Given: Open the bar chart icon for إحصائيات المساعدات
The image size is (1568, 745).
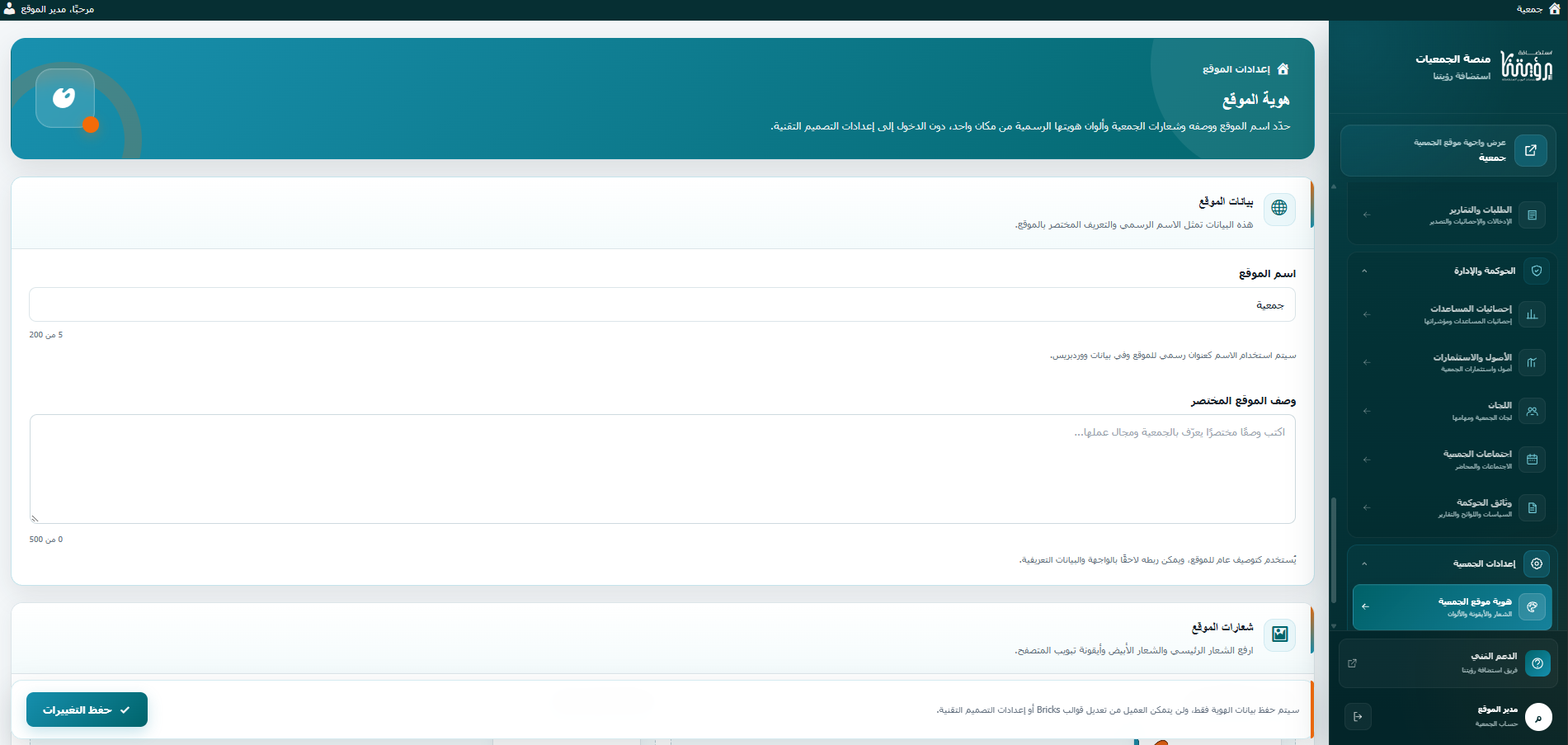Looking at the screenshot, I should 1532,314.
